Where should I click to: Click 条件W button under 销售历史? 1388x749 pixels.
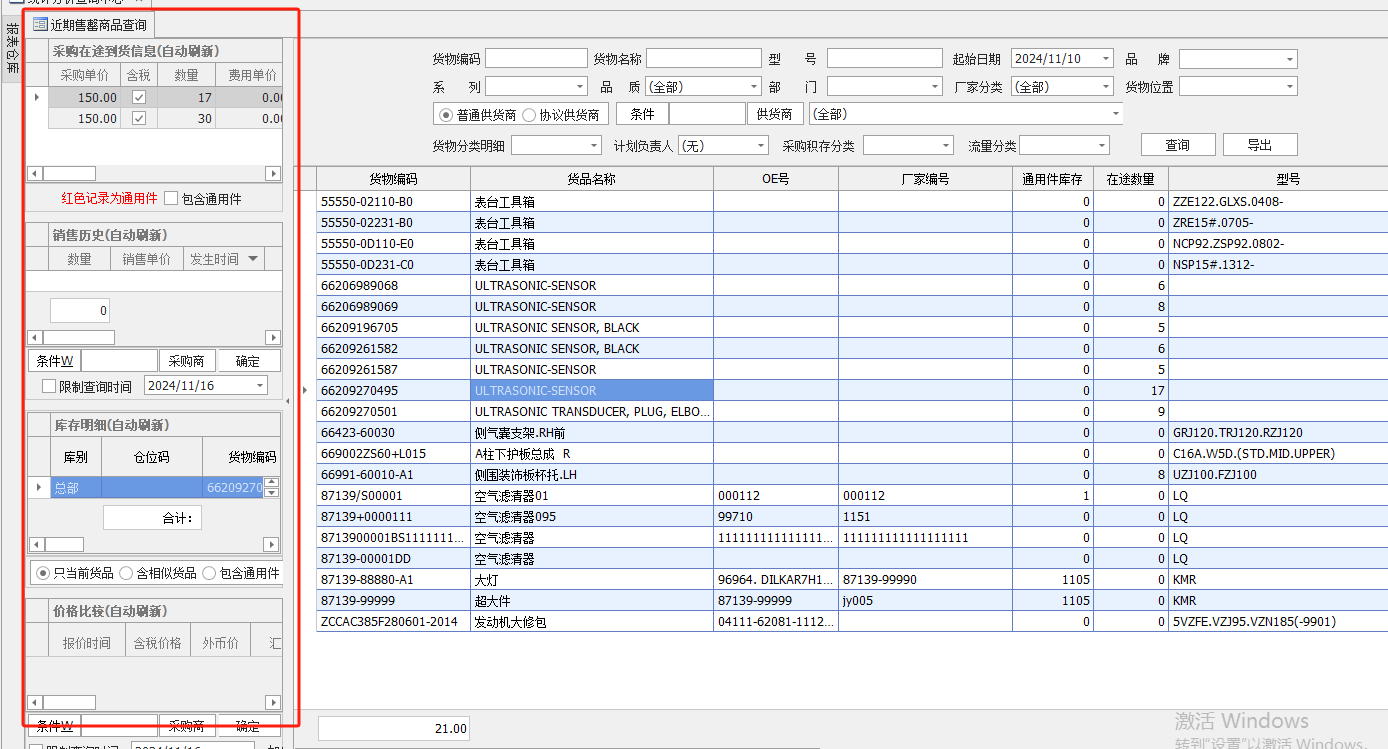coord(54,361)
